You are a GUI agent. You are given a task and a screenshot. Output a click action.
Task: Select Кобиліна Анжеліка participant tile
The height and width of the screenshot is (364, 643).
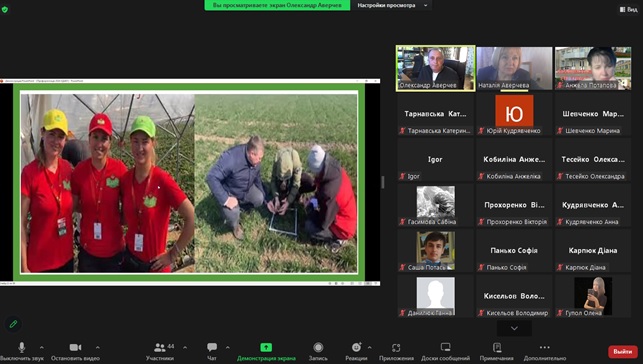tap(514, 160)
